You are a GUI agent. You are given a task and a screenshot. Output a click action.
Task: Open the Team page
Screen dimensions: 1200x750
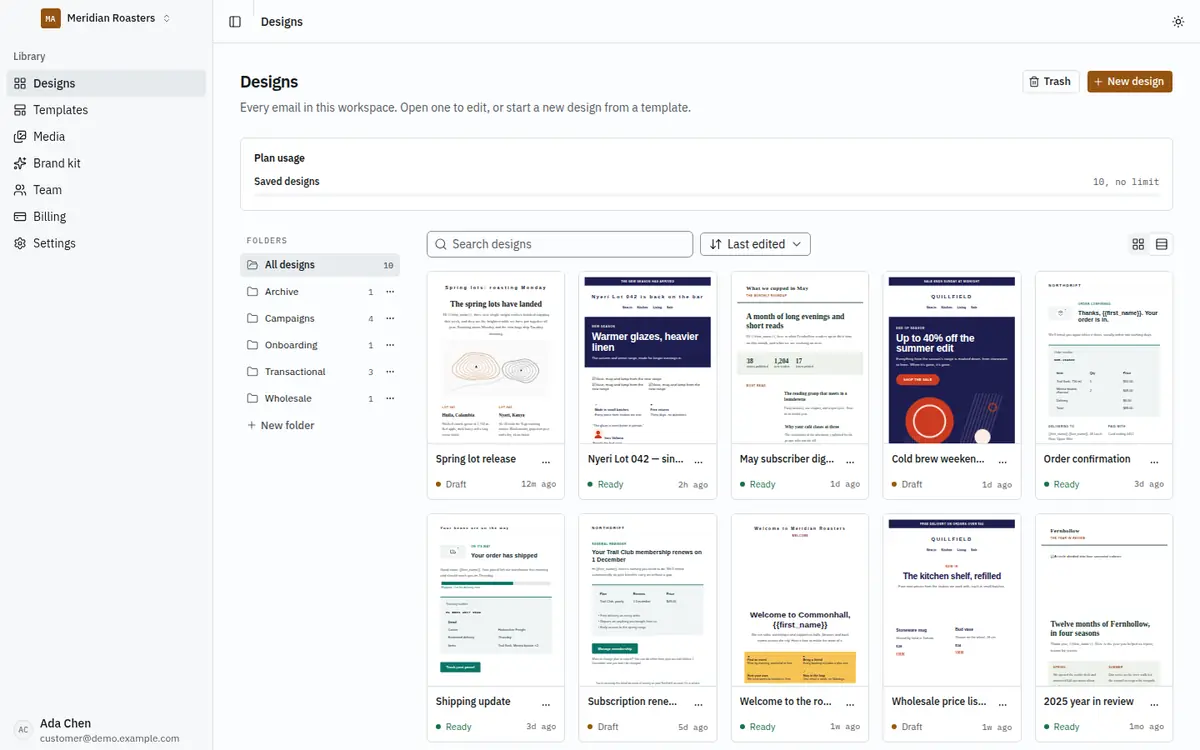tap(106, 190)
